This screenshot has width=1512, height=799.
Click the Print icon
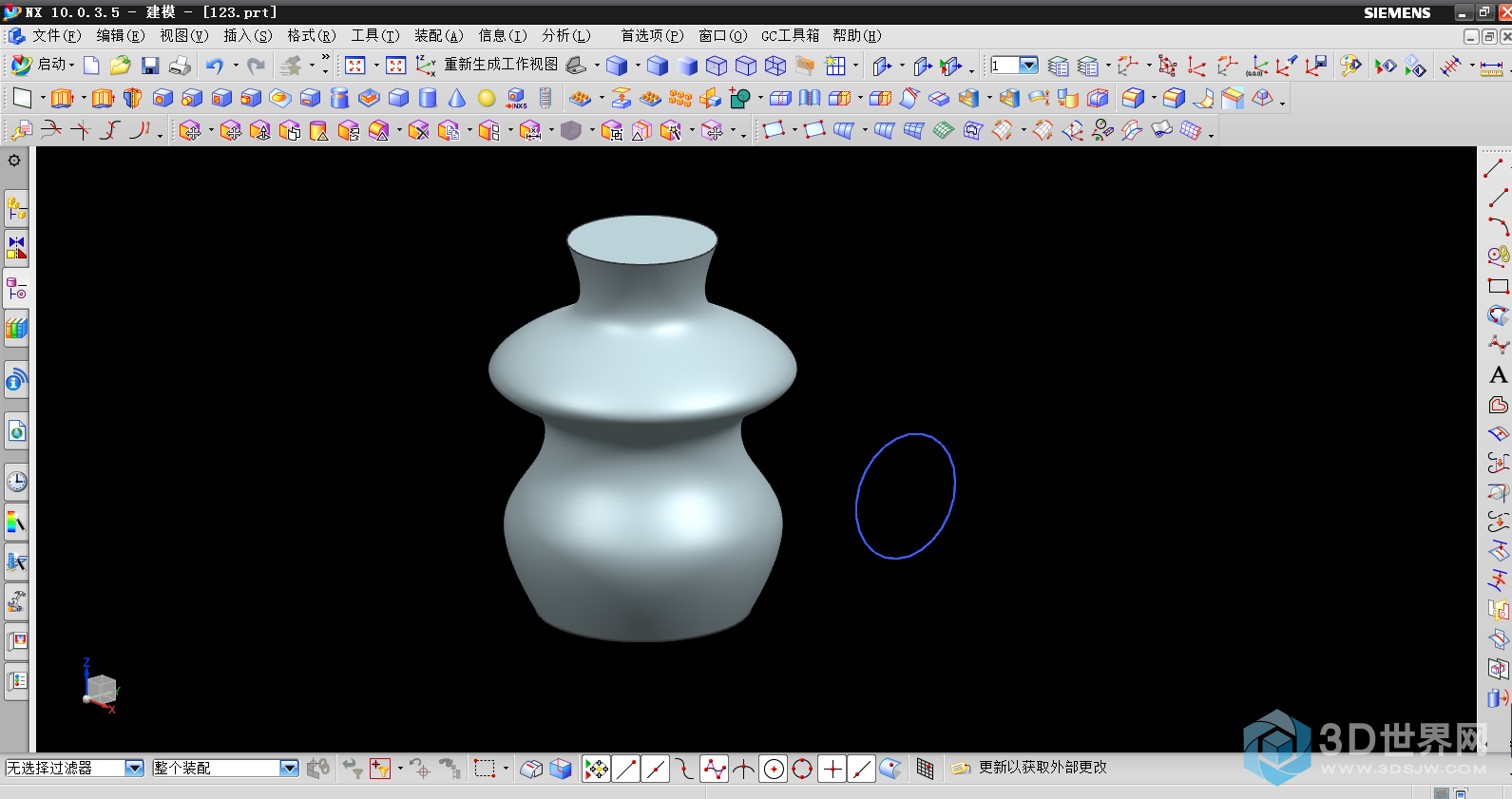180,65
